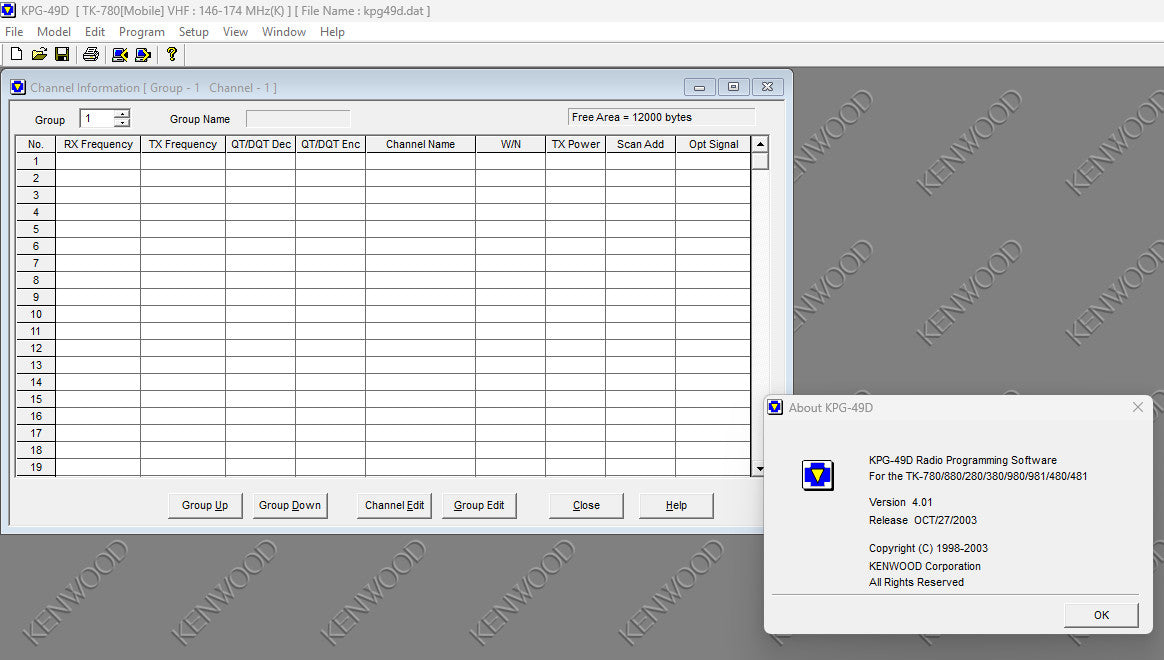
Task: Click the Channel Name column header
Action: tap(420, 144)
